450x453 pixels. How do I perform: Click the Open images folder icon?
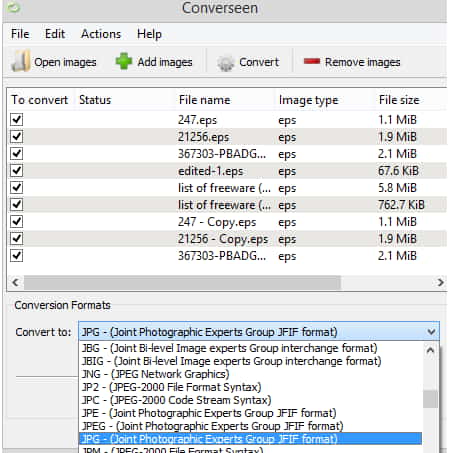(x=21, y=61)
